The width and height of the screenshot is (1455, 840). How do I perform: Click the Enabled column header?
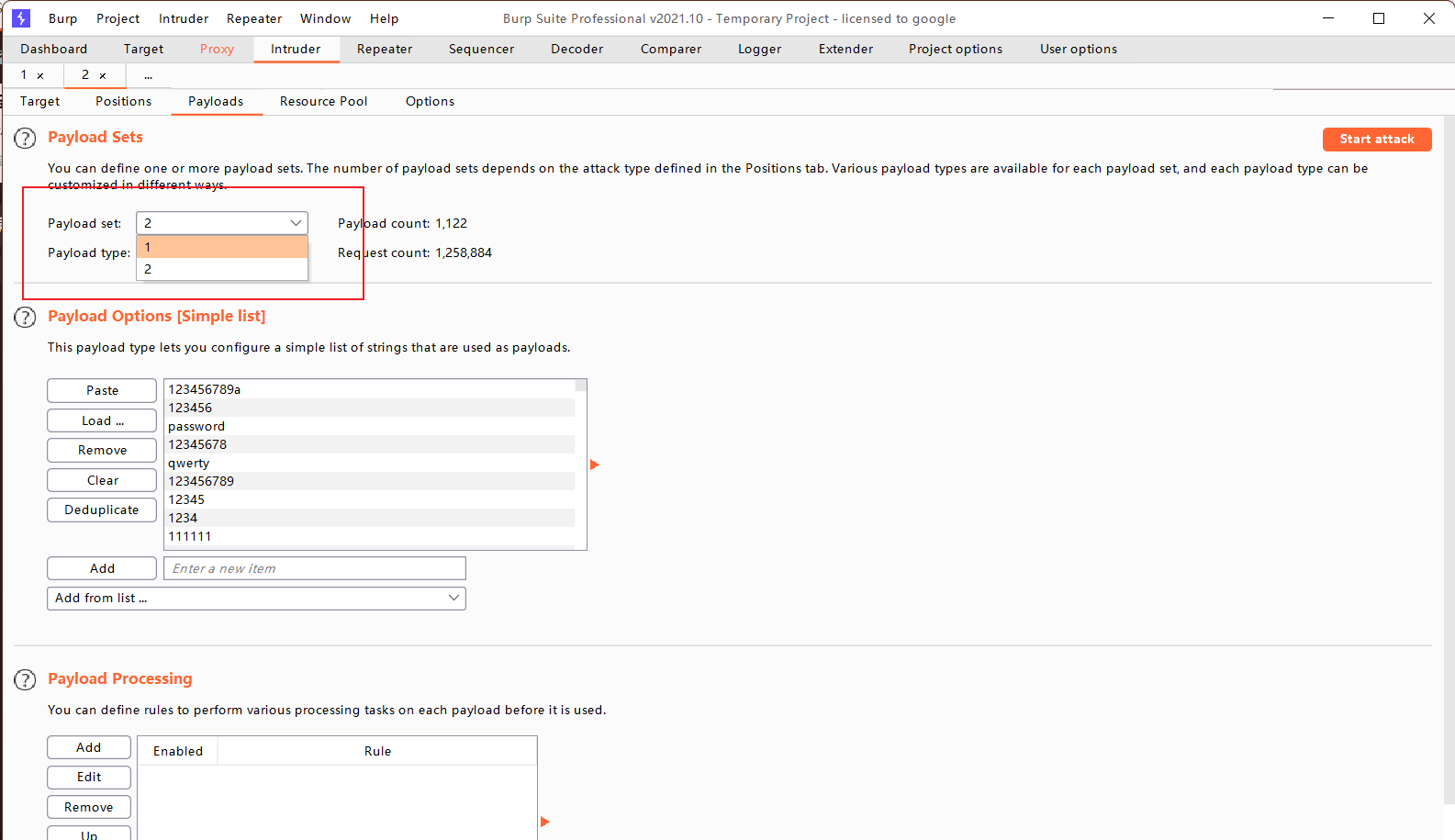coord(178,751)
